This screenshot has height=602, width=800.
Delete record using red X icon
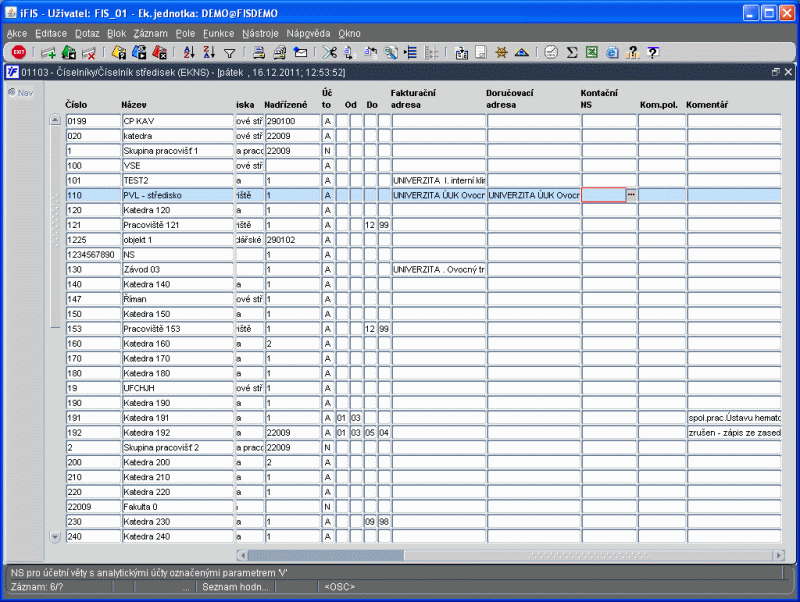(89, 52)
